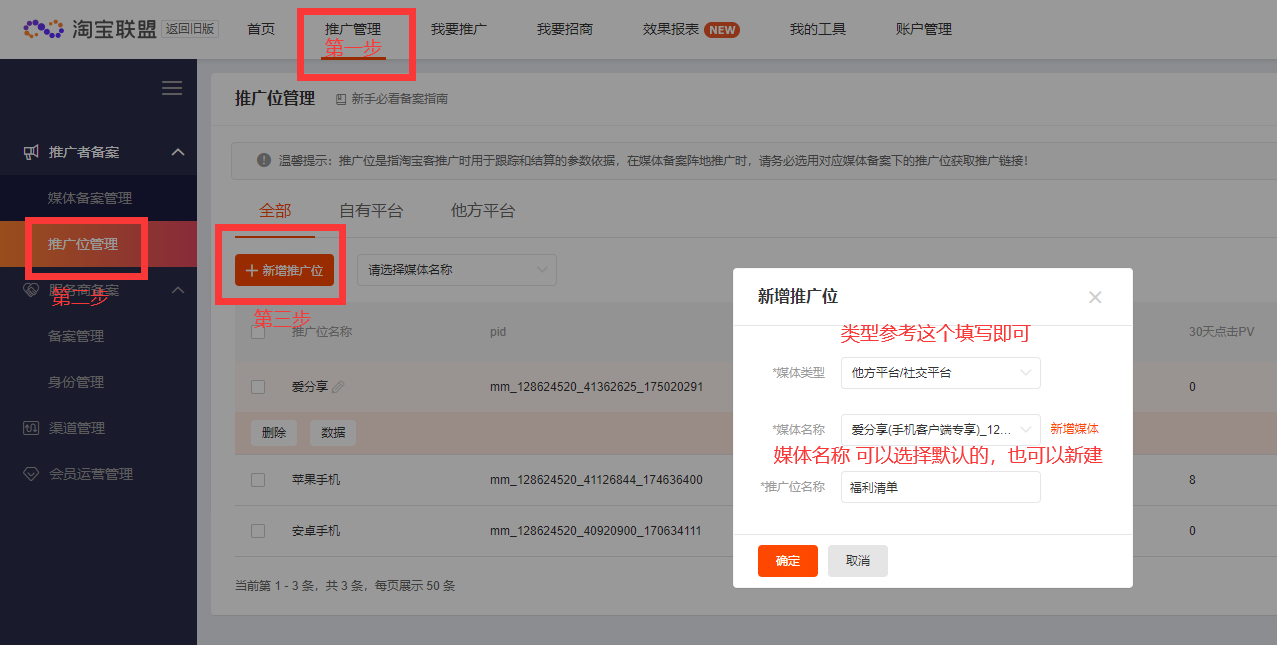This screenshot has height=645, width=1277.
Task: Click the pid column header
Action: (498, 332)
